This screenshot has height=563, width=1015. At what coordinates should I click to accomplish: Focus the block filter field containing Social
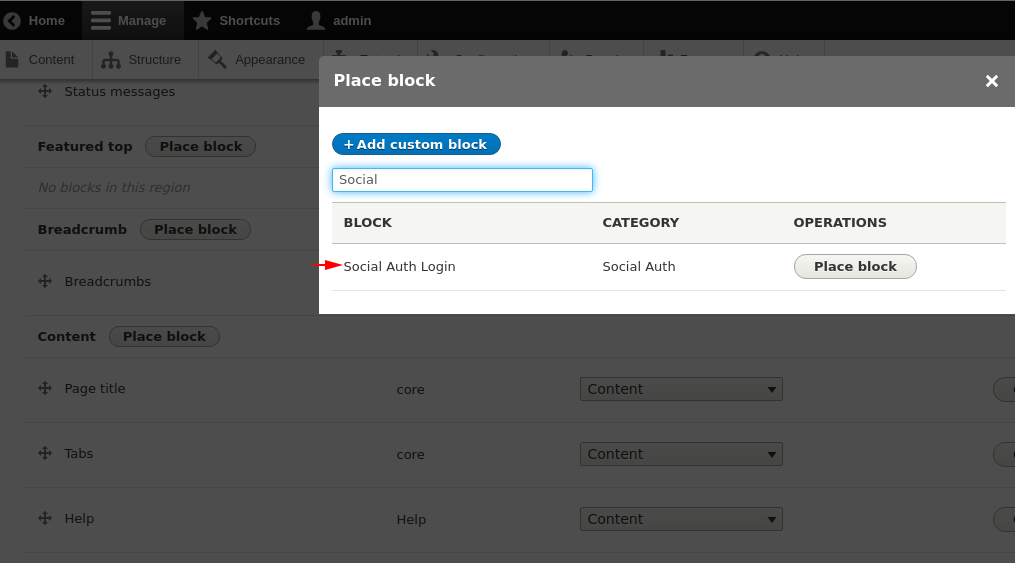coord(462,180)
